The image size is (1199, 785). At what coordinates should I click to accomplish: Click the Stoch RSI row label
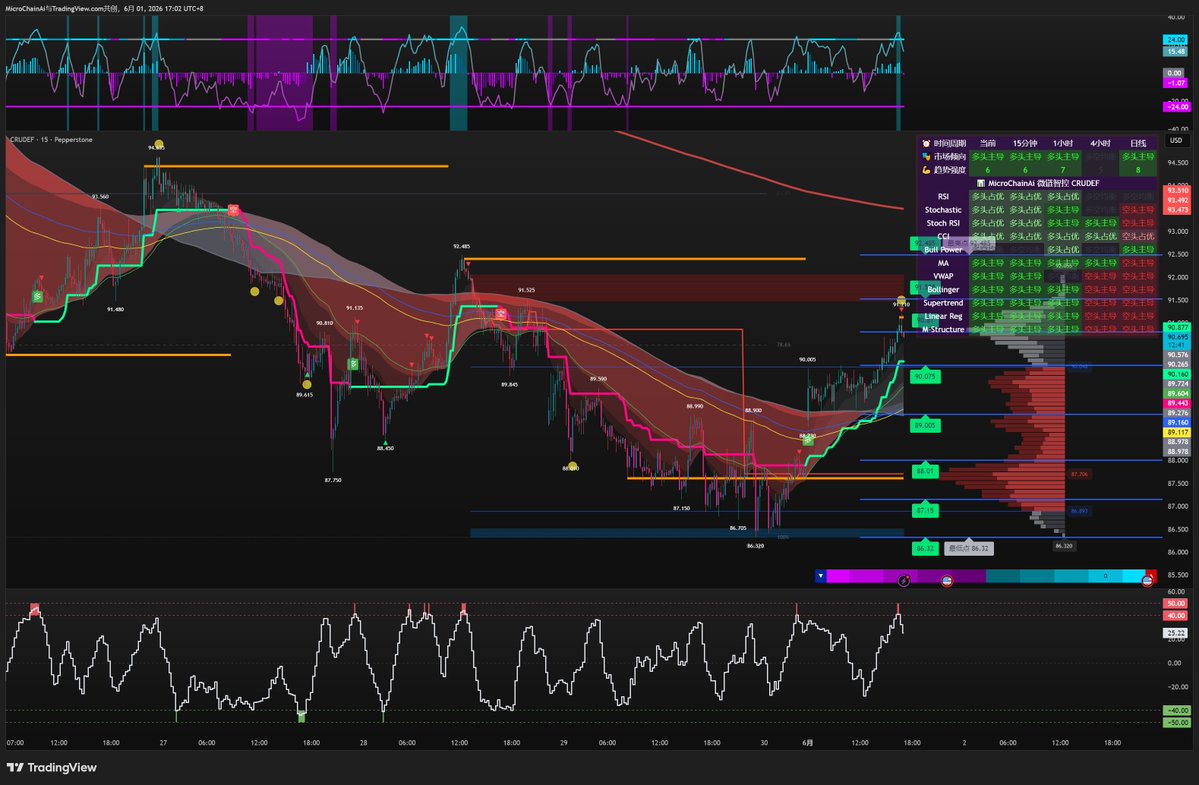tap(943, 223)
